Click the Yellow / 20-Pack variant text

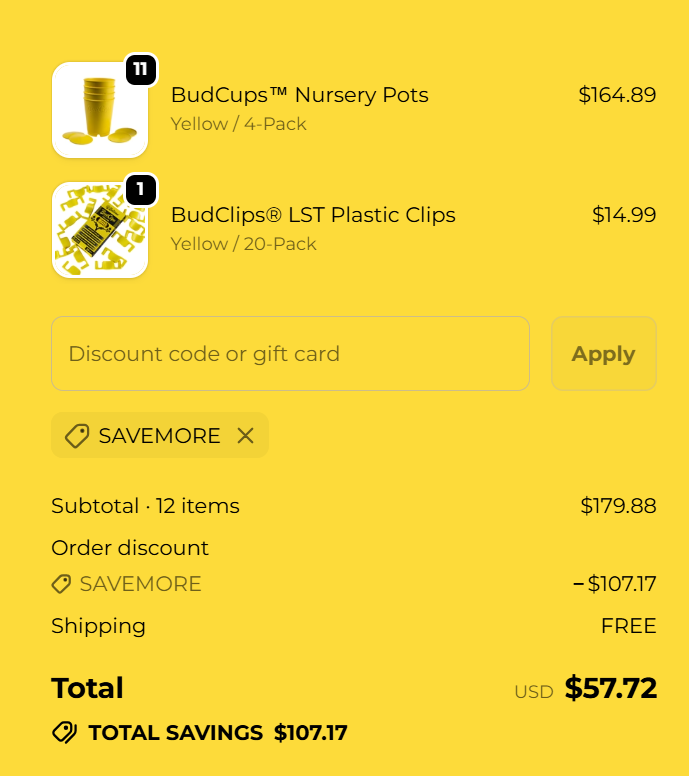244,244
